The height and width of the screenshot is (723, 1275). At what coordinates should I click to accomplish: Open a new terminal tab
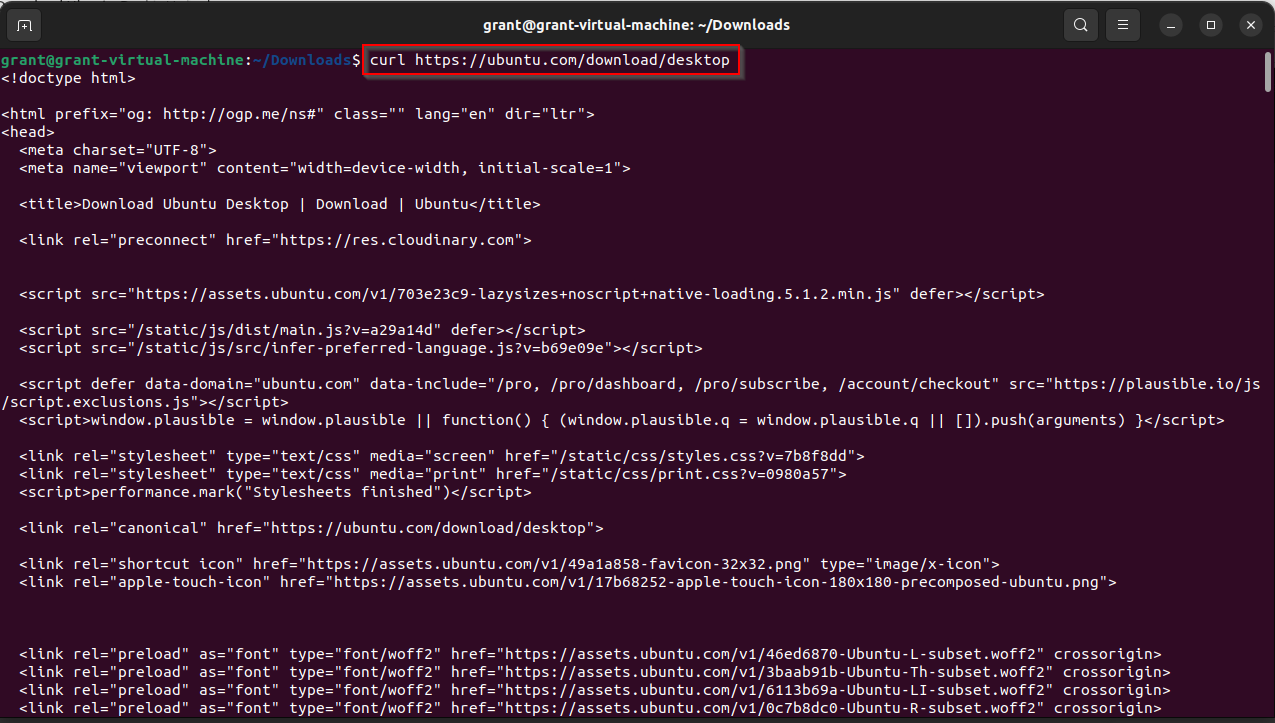coord(22,24)
